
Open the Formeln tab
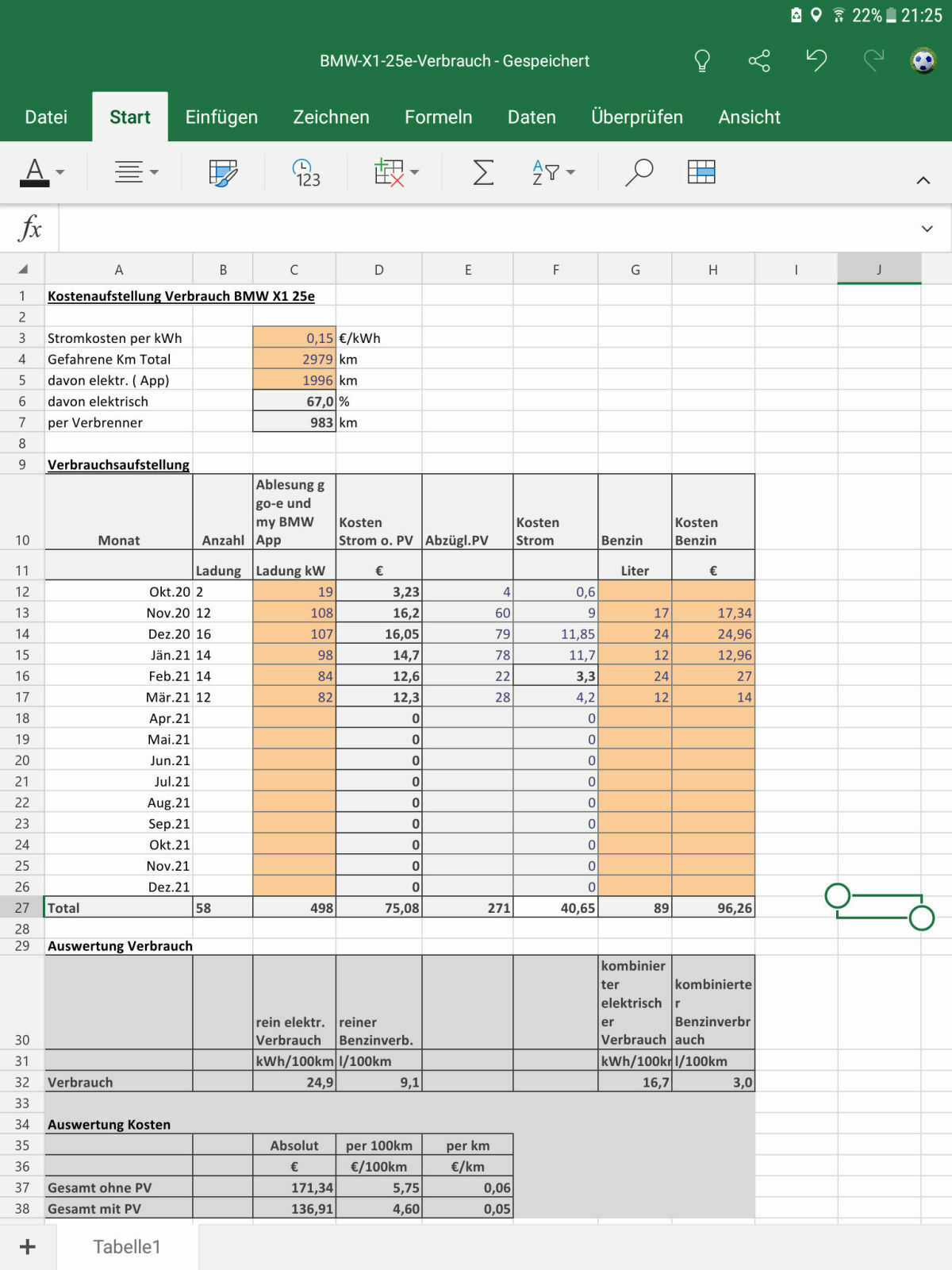[x=439, y=117]
